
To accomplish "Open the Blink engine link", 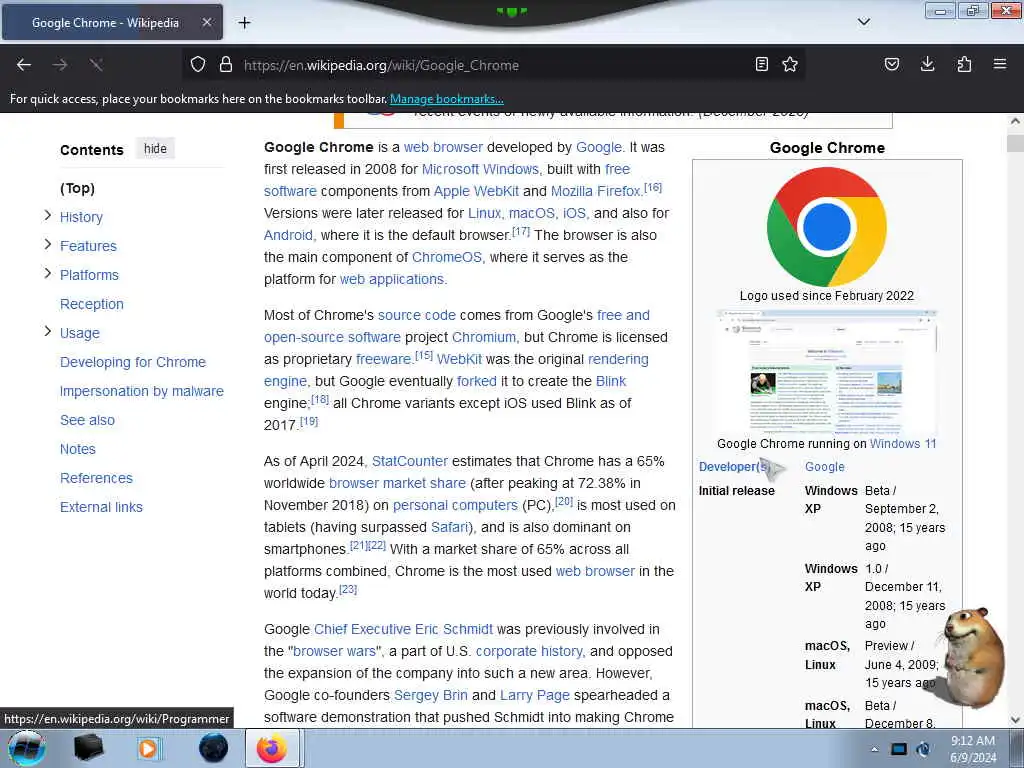I will tap(611, 381).
